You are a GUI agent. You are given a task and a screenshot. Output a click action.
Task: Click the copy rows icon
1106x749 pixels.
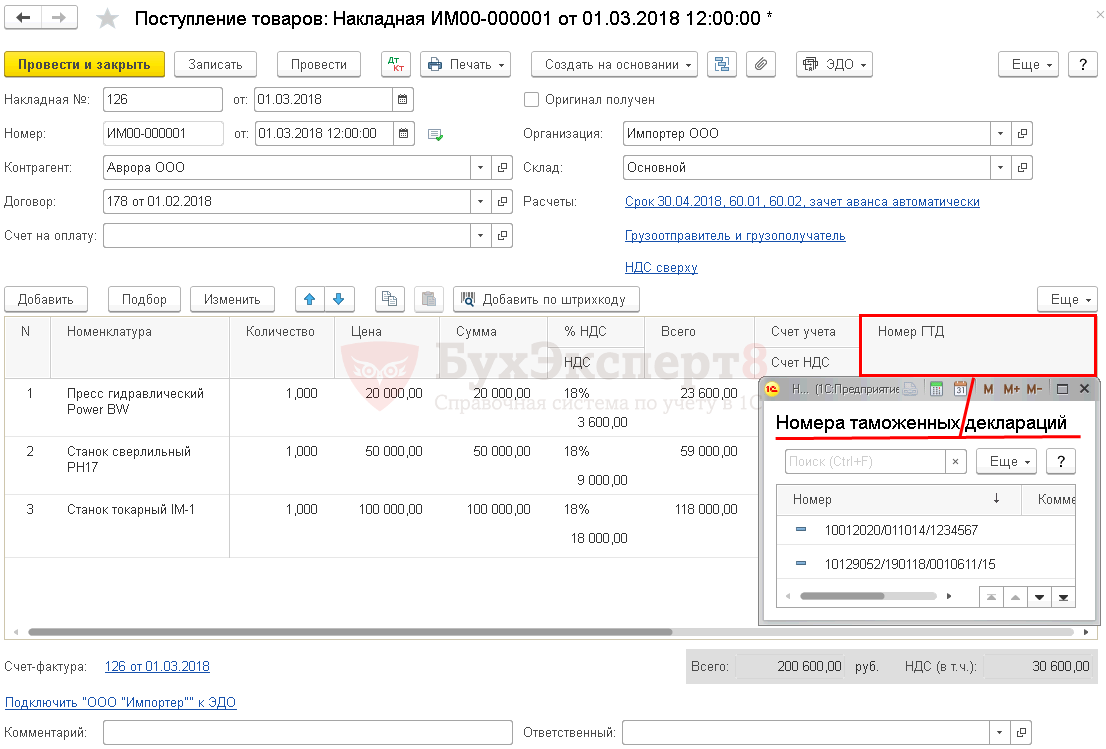[390, 299]
